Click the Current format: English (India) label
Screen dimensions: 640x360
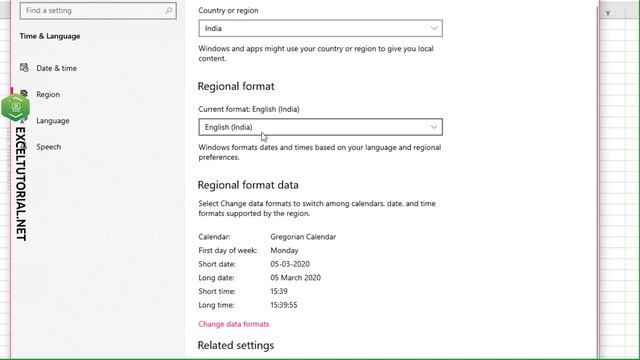[249, 109]
